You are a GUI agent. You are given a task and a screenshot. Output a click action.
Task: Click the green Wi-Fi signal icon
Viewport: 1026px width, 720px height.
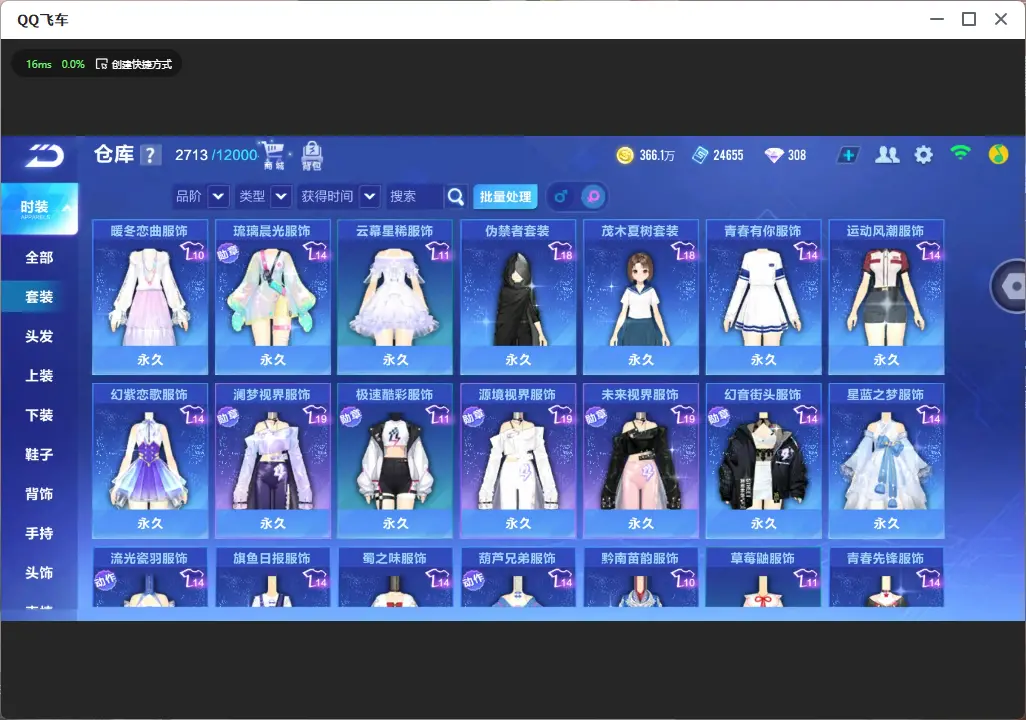(961, 153)
